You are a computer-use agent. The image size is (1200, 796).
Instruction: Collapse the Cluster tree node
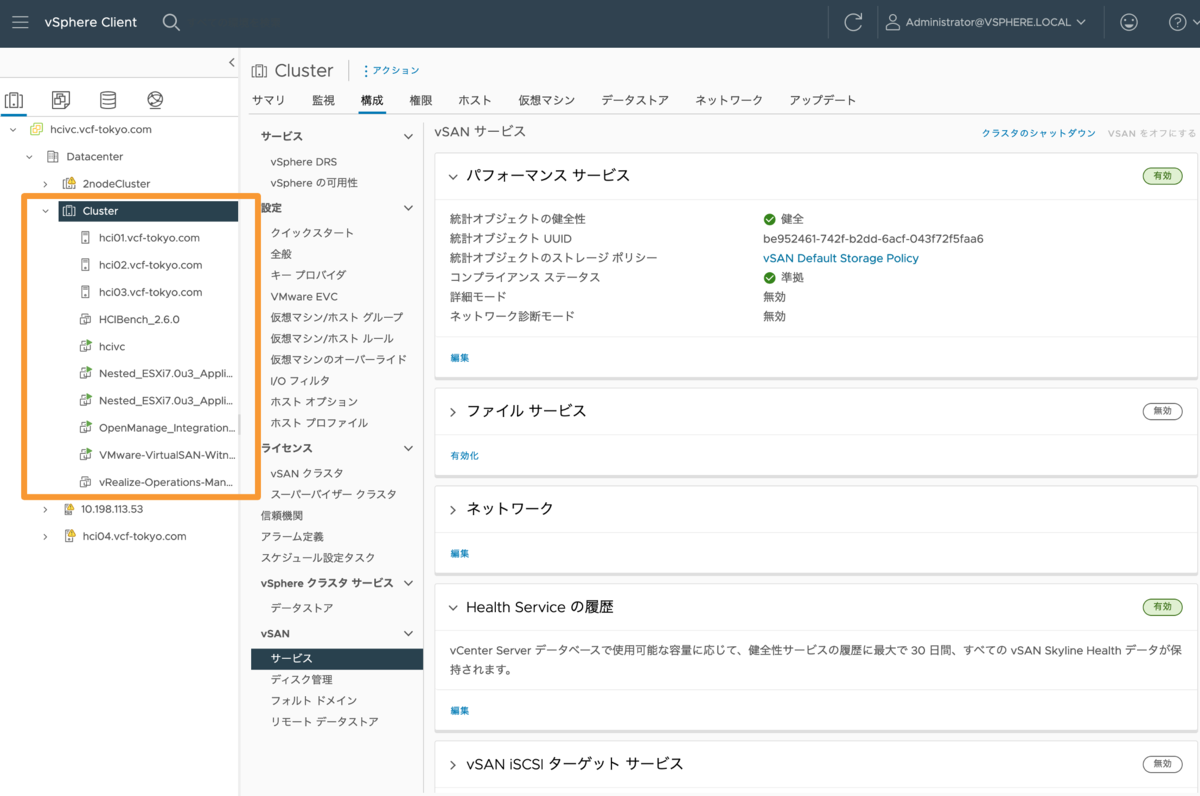[x=45, y=211]
